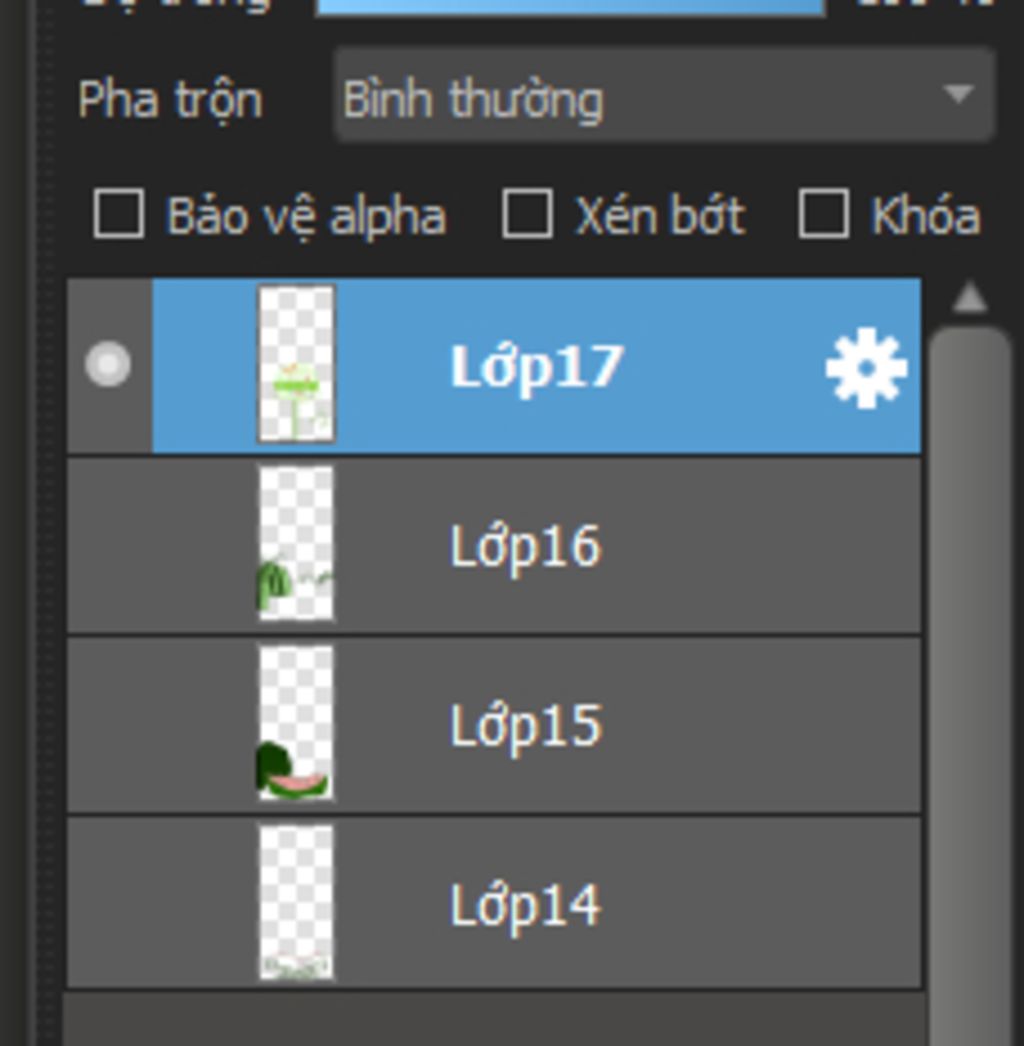1024x1046 pixels.
Task: Open the Pha trộn blend mode dropdown
Action: click(664, 95)
